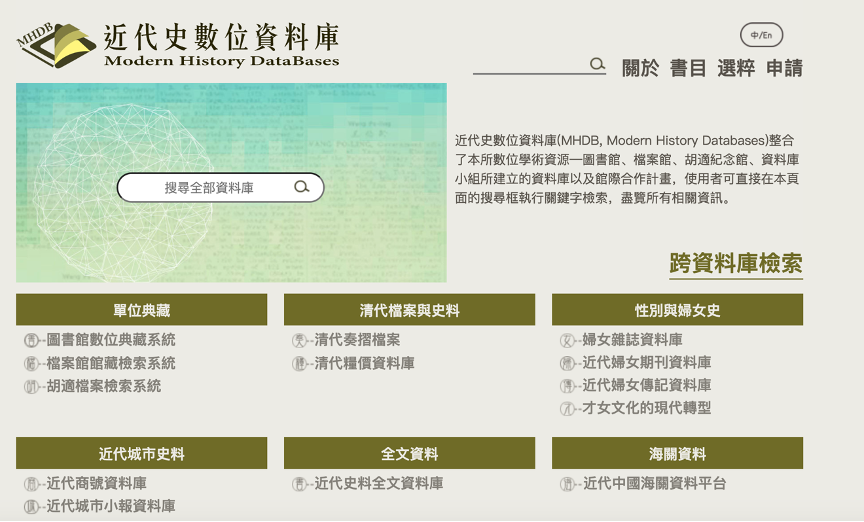Open the 申請 menu item

[x=784, y=68]
